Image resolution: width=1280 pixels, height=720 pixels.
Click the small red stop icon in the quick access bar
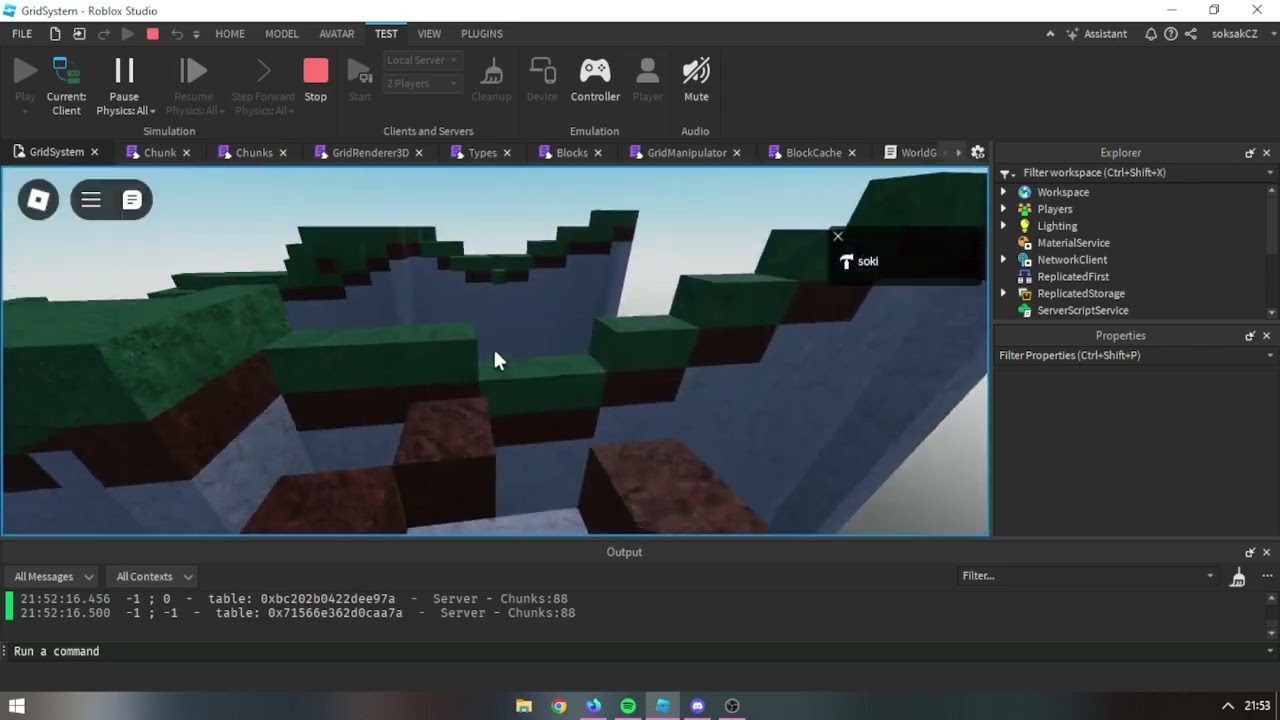click(x=152, y=34)
